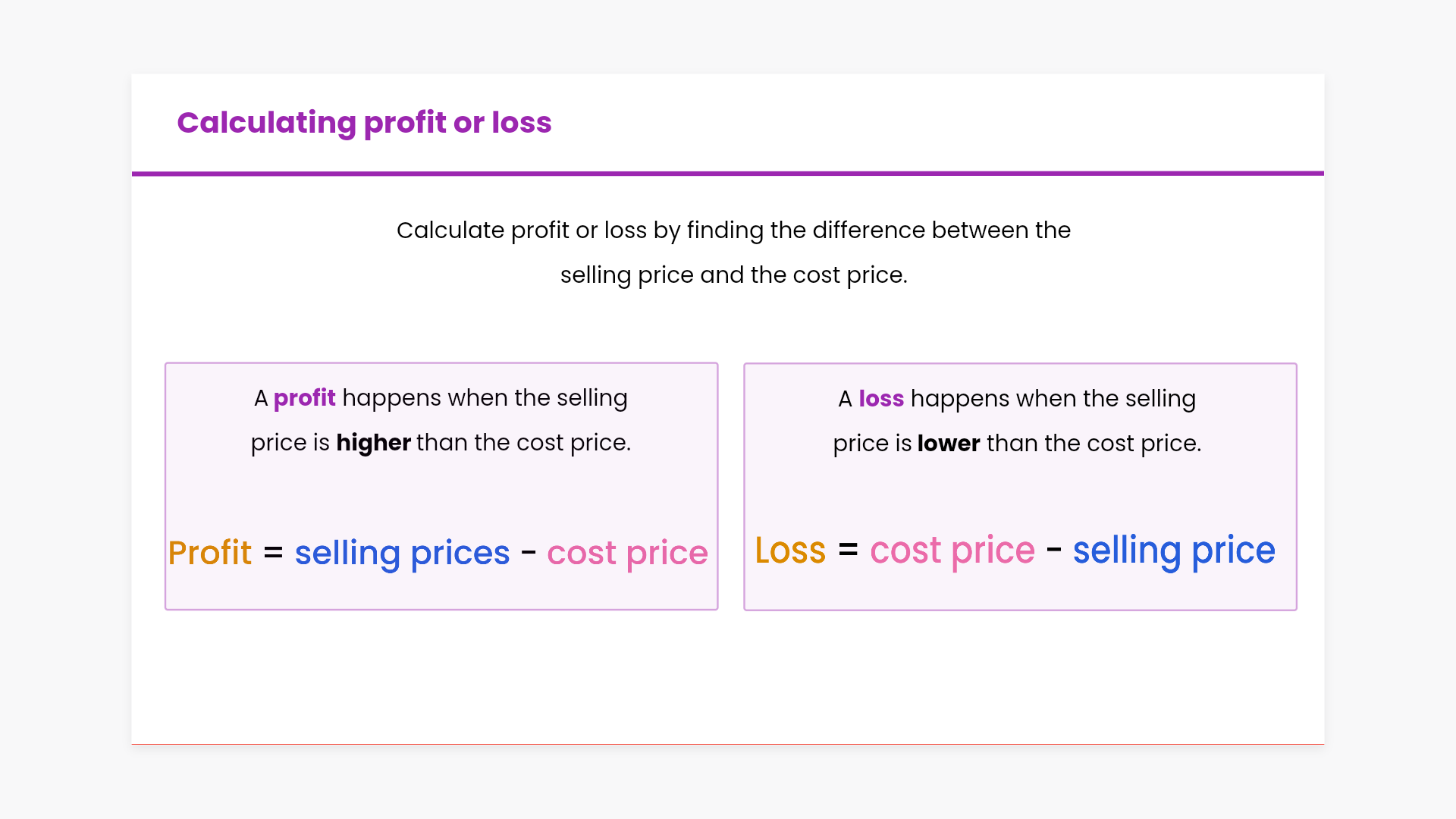Viewport: 1456px width, 819px height.
Task: Click the minus sign in profit formula
Action: [529, 553]
